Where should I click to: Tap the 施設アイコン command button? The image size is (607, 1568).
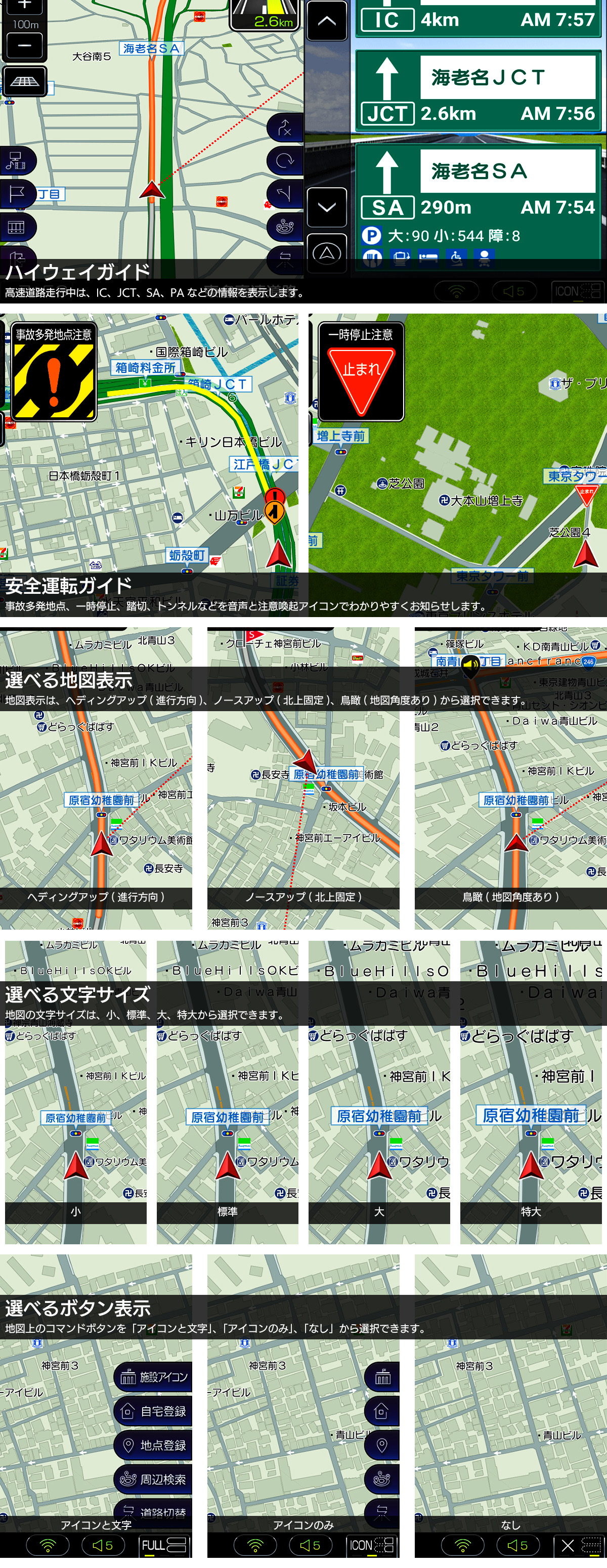coord(153,1377)
